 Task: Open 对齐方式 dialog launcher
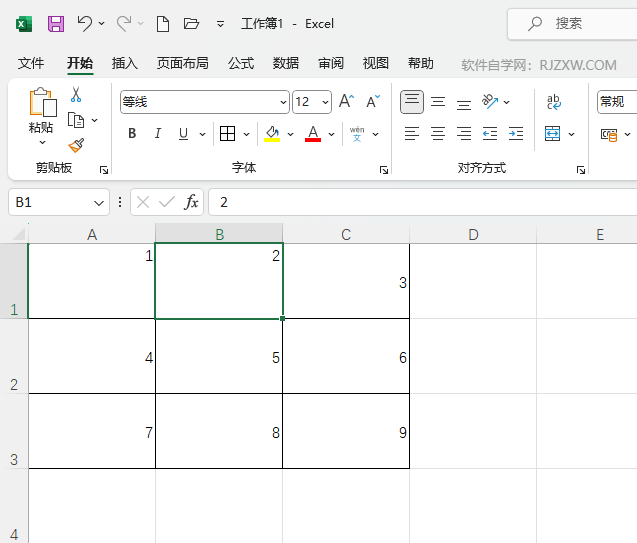(x=581, y=170)
